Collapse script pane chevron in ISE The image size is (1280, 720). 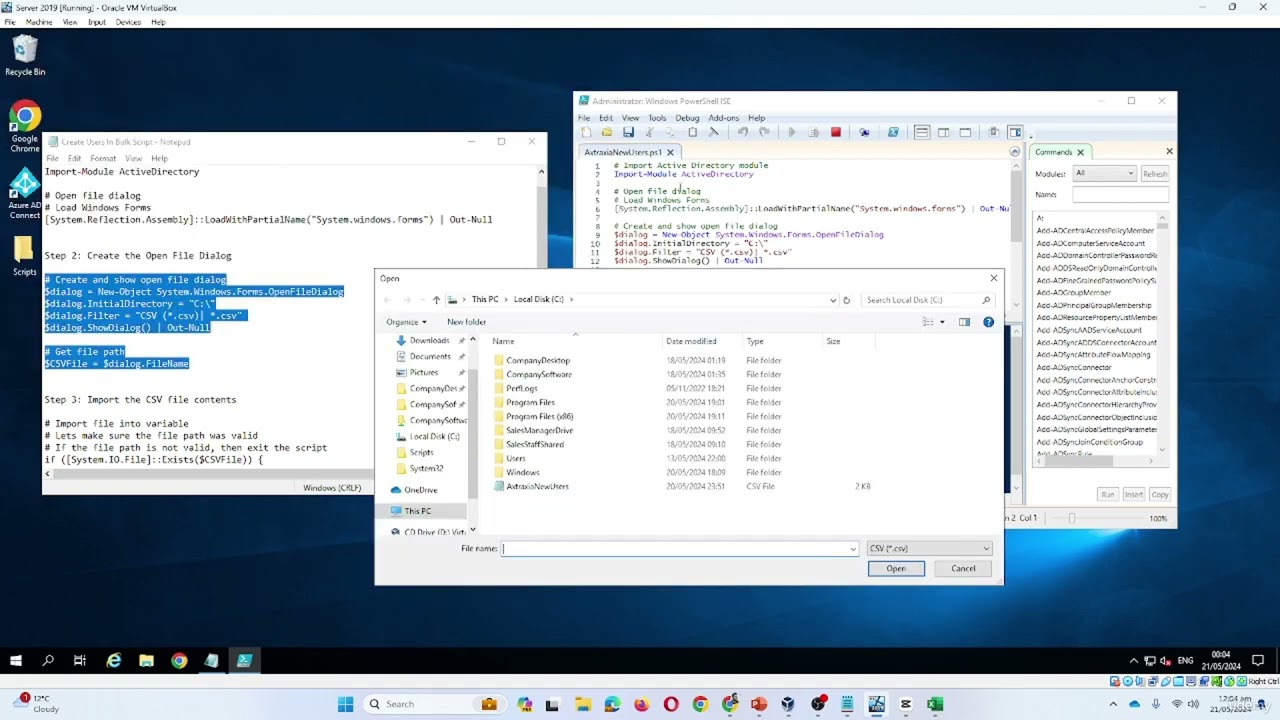click(x=1015, y=152)
